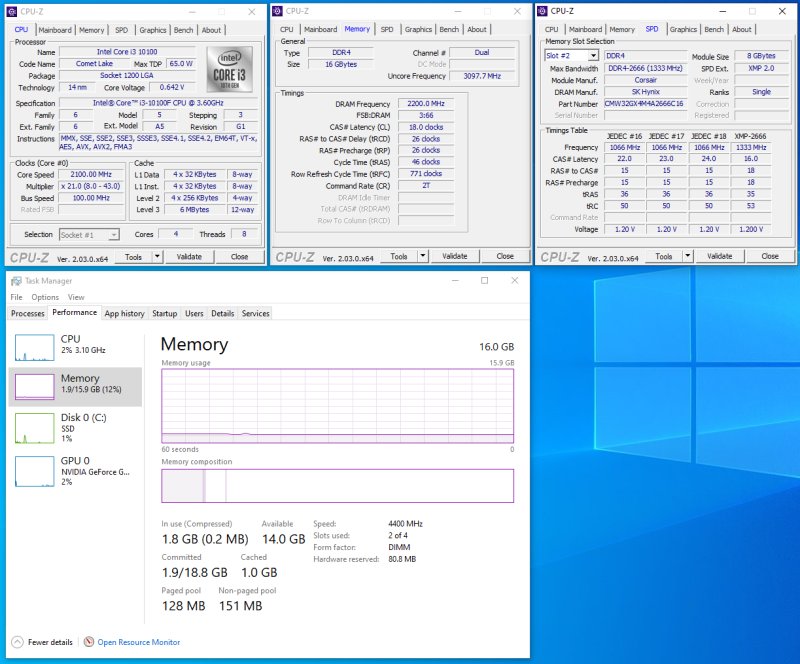Expand the Tools dropdown arrow in the SPD window
800x664 pixels.
coord(690,256)
